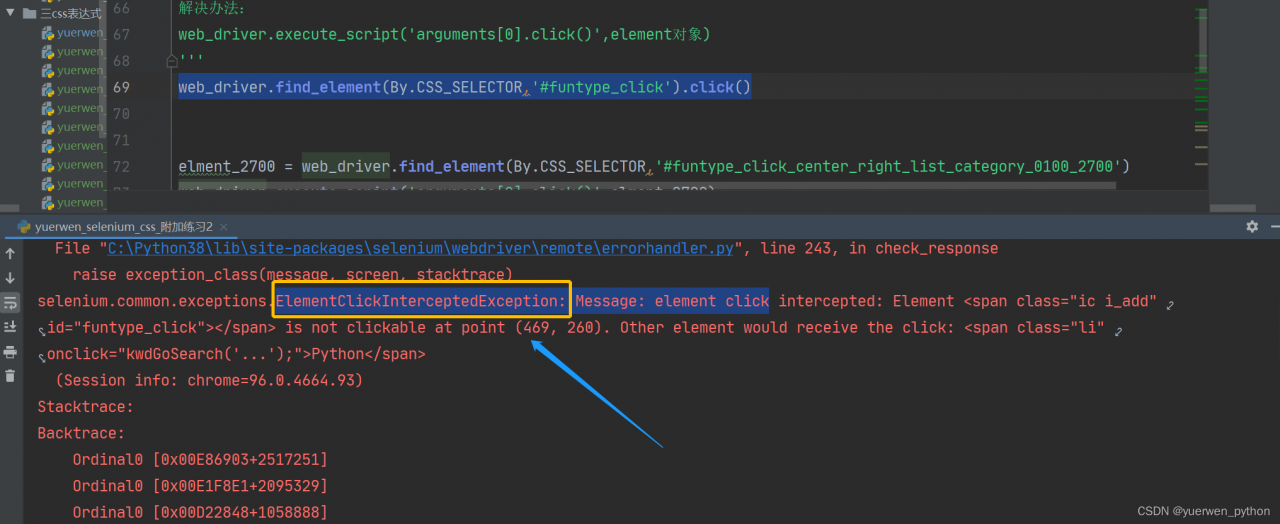Toggle soft-wrap in the run console
This screenshot has height=524, width=1280.
pos(10,302)
